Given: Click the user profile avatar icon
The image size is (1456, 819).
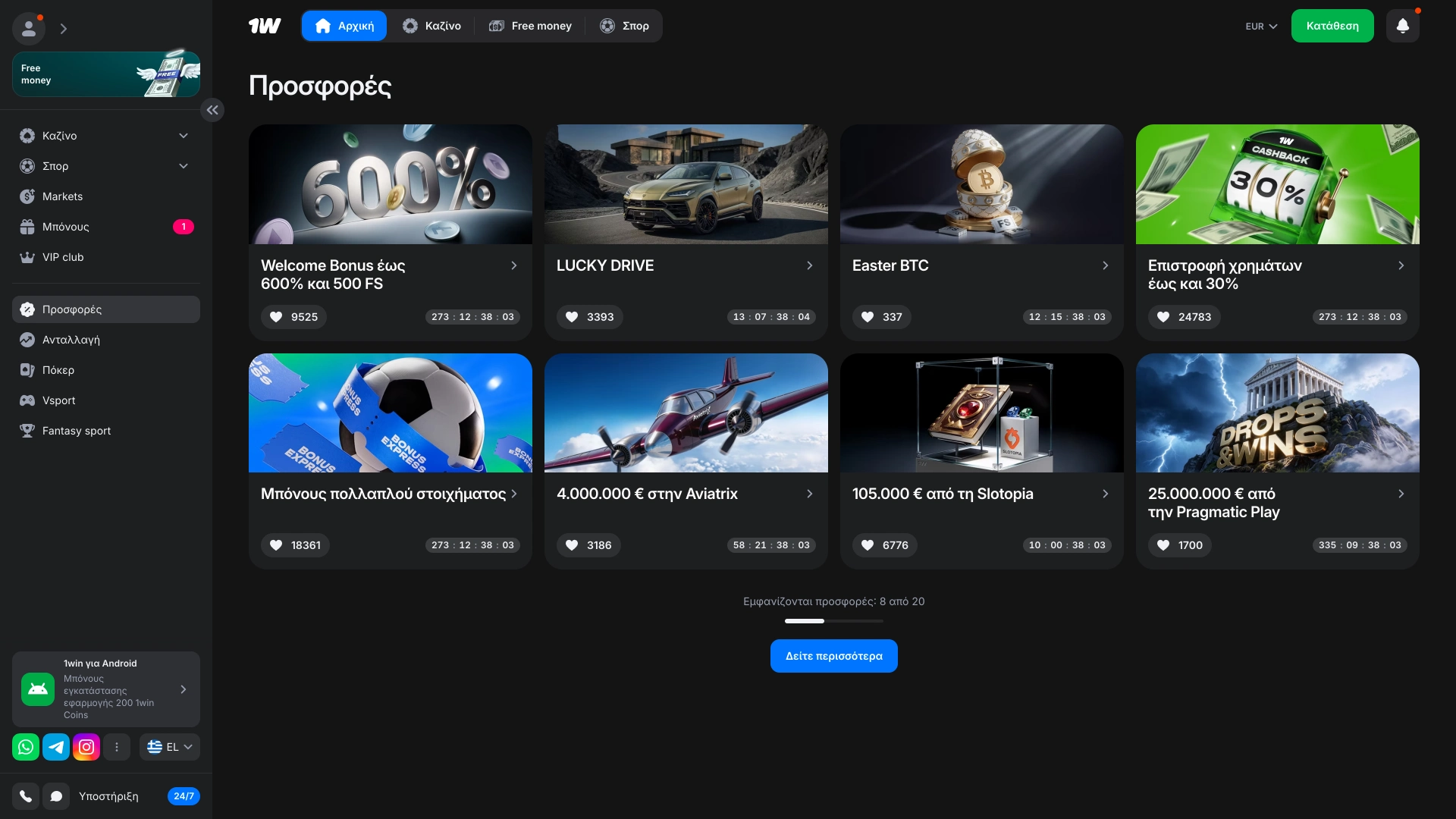Looking at the screenshot, I should (29, 29).
